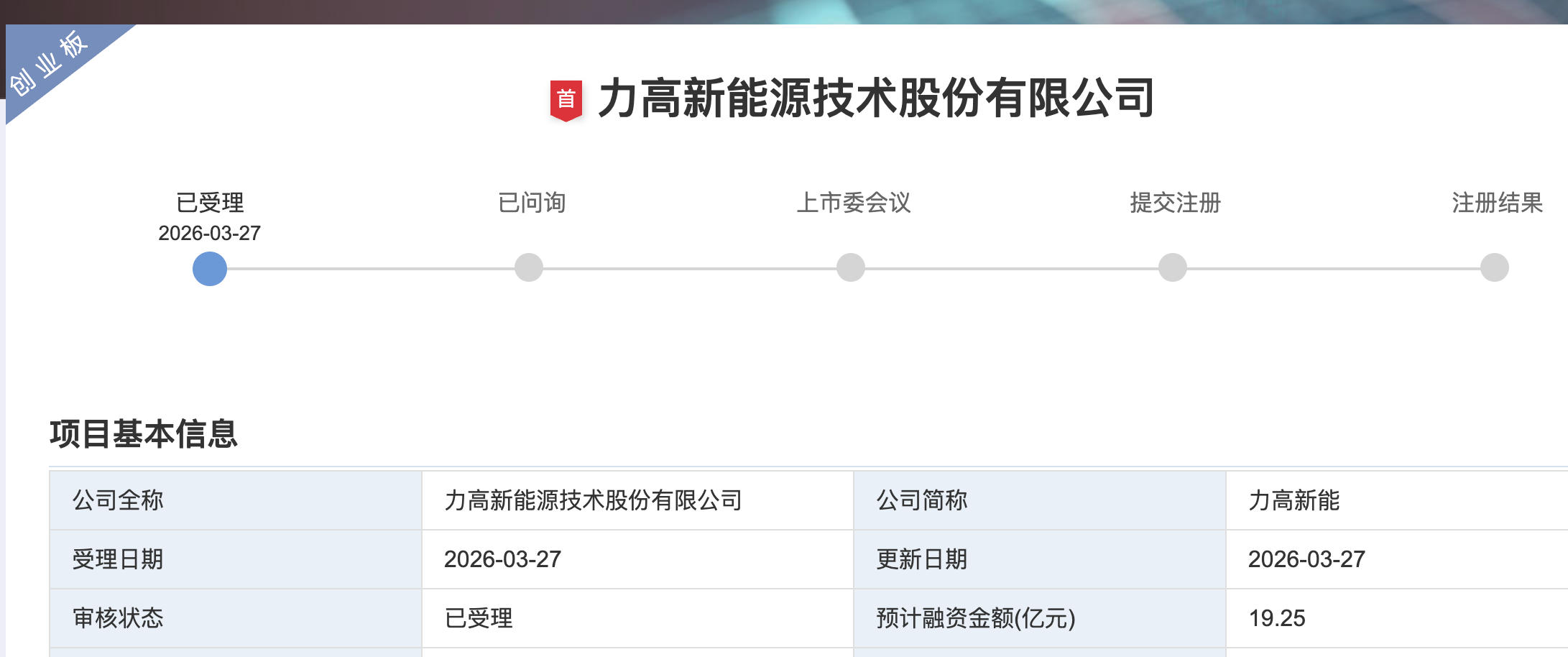Select the blue 已受理 timeline dot

[x=210, y=269]
